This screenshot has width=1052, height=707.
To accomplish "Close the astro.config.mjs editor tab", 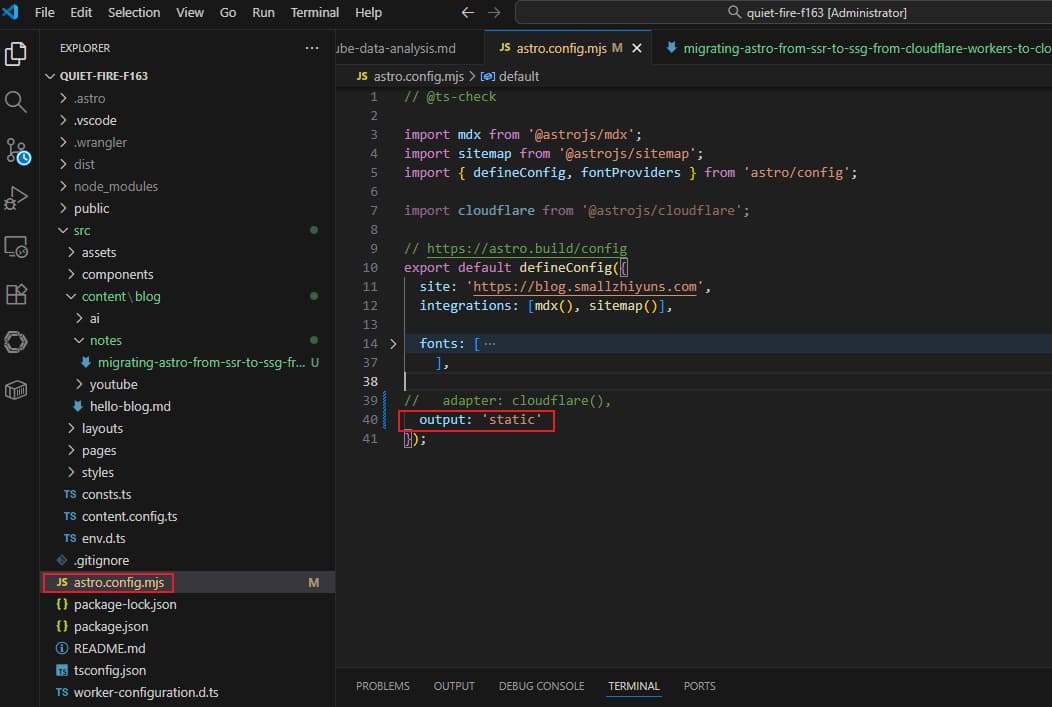I will tap(637, 48).
